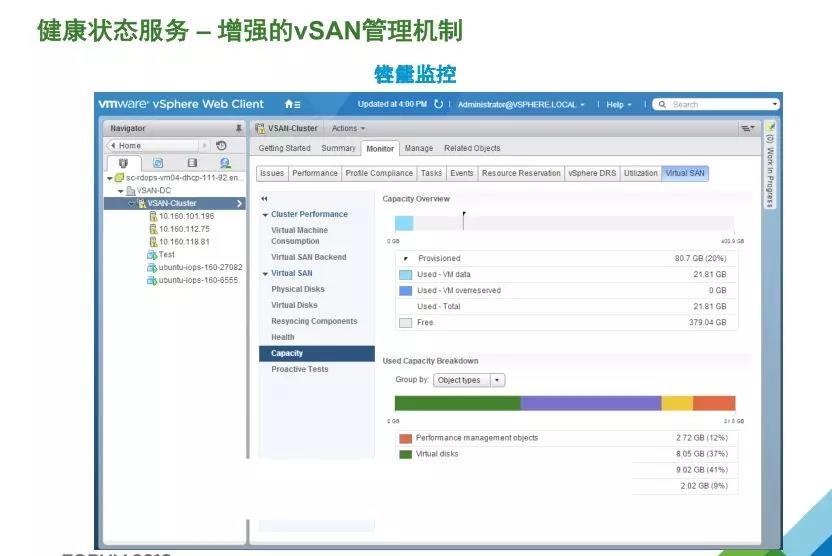Open the vSphere home menu icon

coord(291,104)
